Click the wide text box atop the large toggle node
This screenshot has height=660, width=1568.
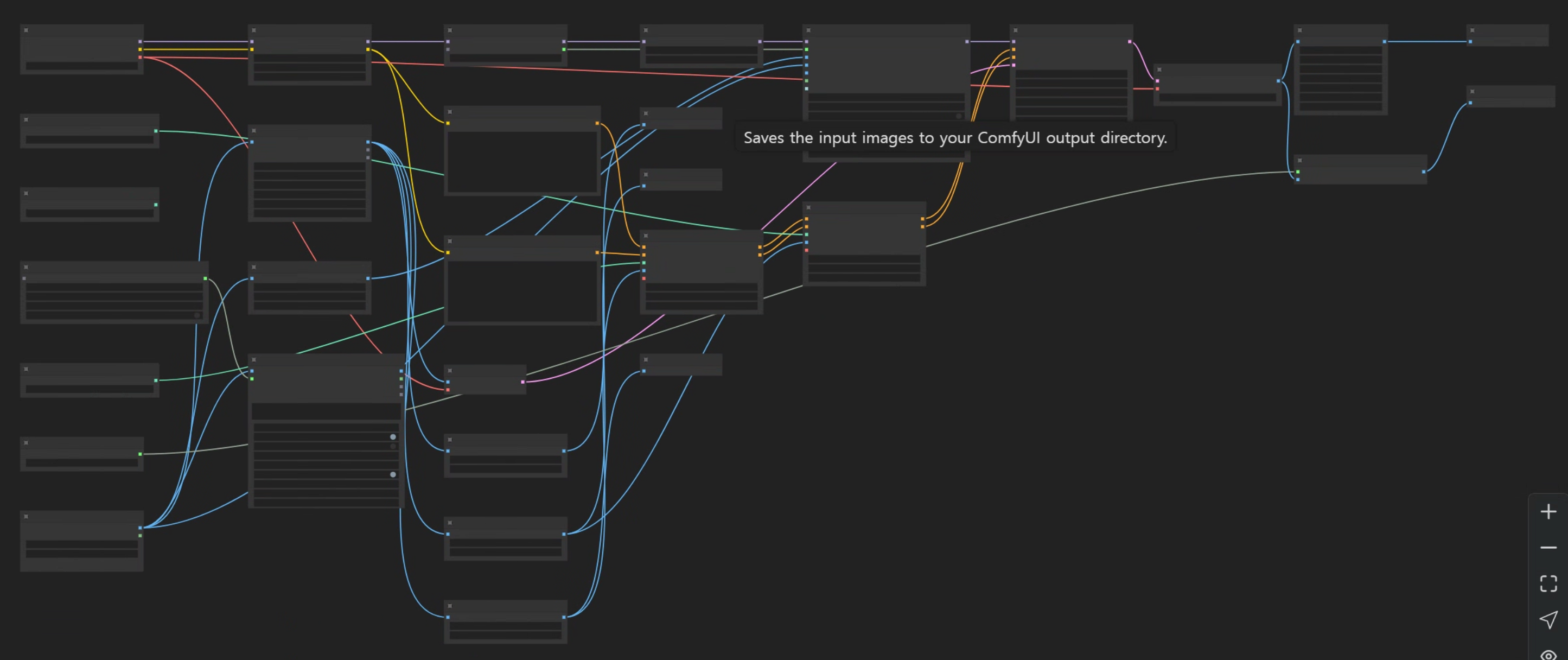(325, 411)
